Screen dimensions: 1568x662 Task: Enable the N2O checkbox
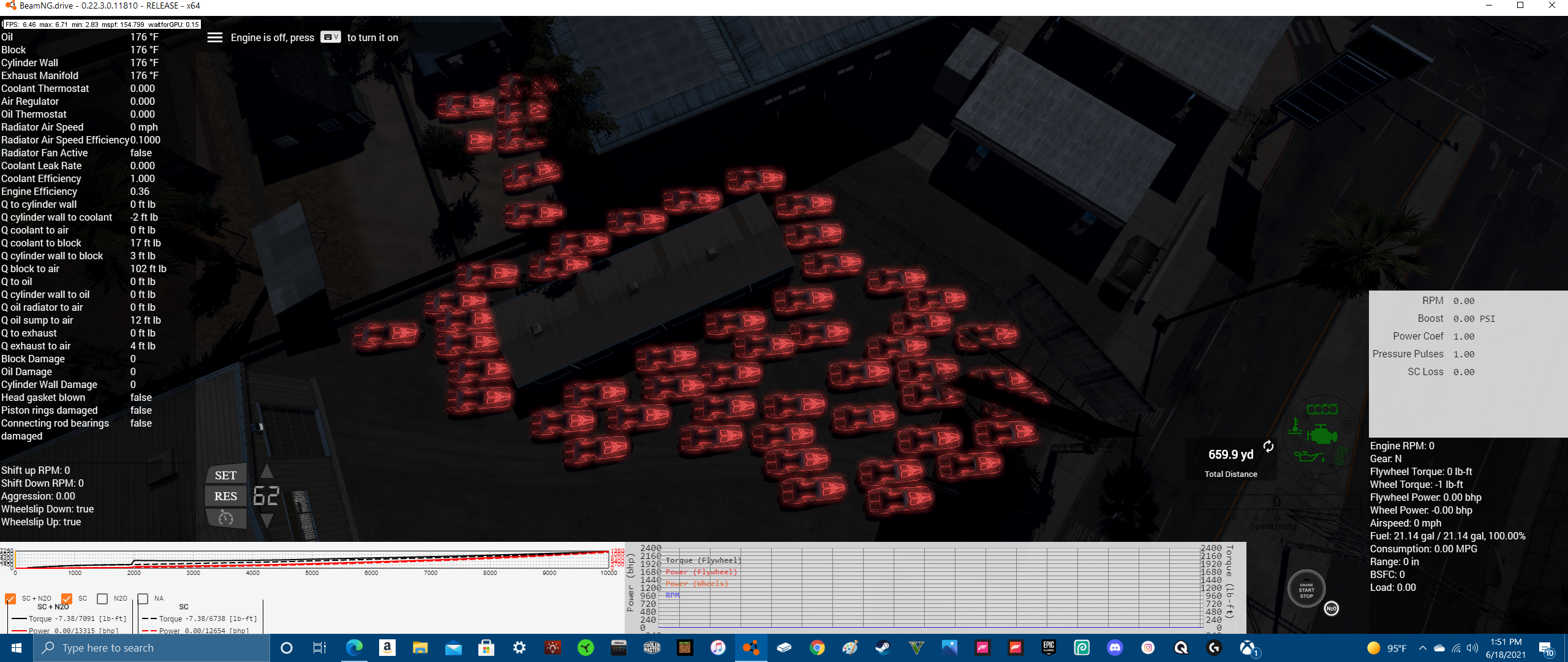pos(102,599)
